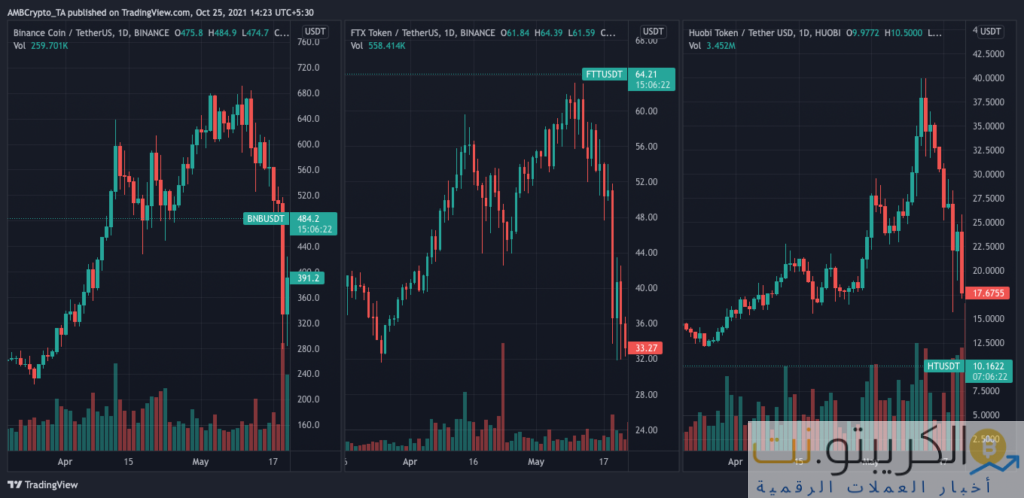
Task: Click the BNBUSDT price label tag
Action: point(264,218)
